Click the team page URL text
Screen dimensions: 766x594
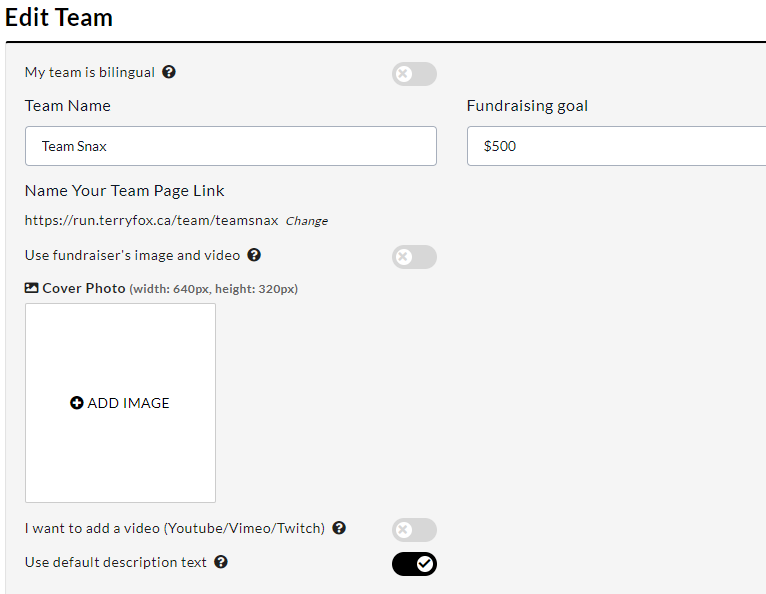(x=151, y=220)
